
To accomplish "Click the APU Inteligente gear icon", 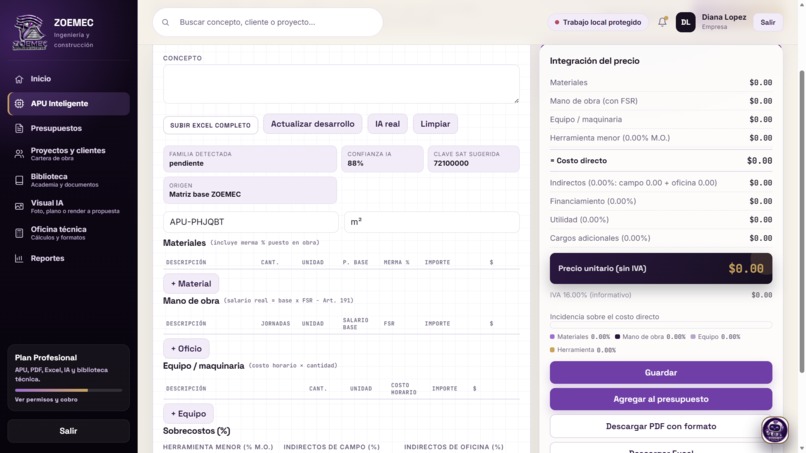I will pyautogui.click(x=19, y=104).
